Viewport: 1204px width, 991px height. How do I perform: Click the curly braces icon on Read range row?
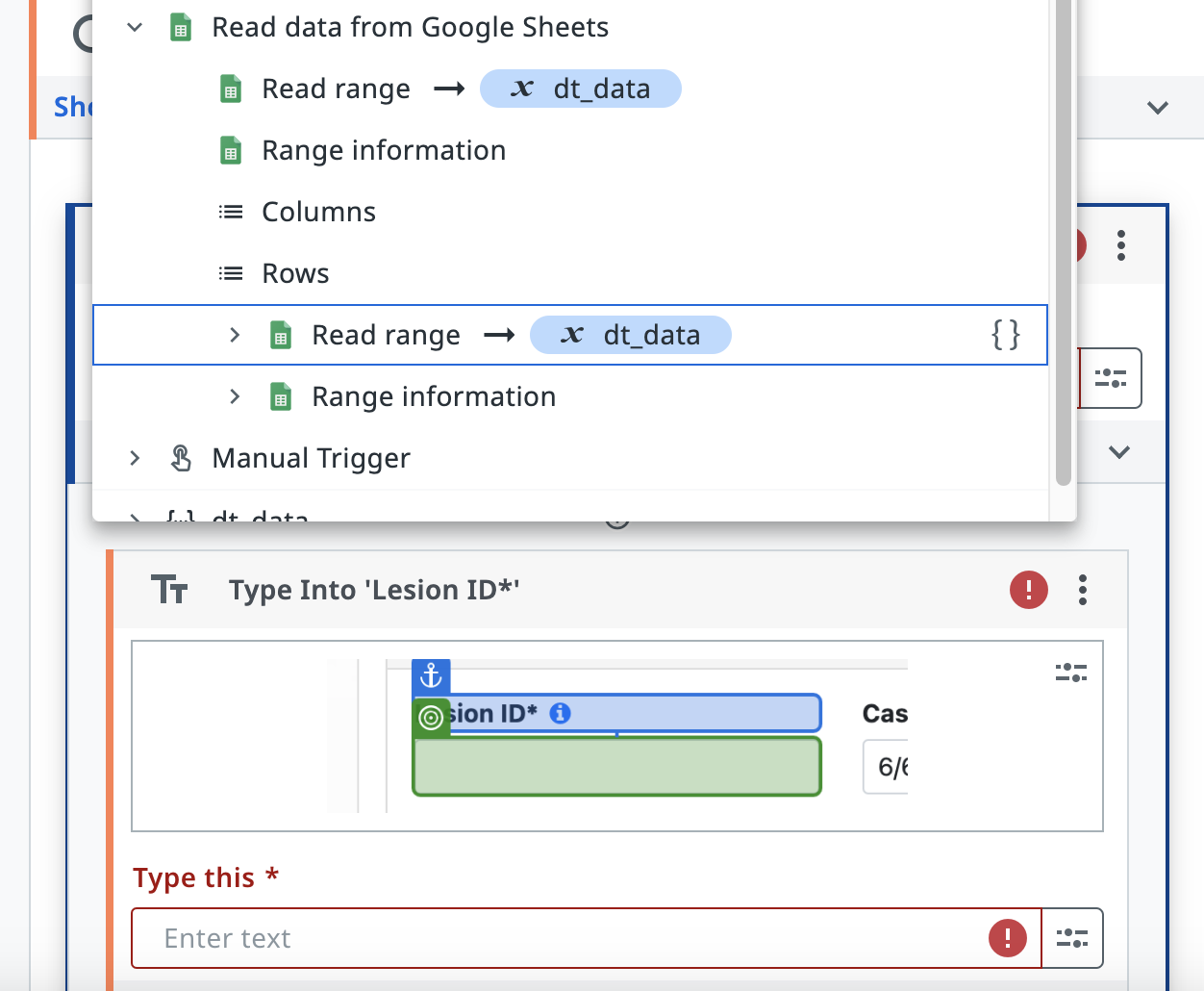1005,335
